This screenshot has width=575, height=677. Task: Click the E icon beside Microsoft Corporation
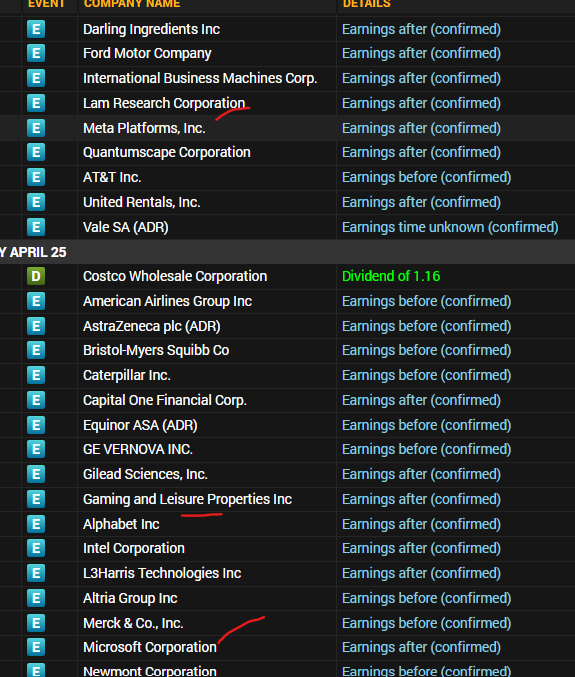pyautogui.click(x=36, y=647)
